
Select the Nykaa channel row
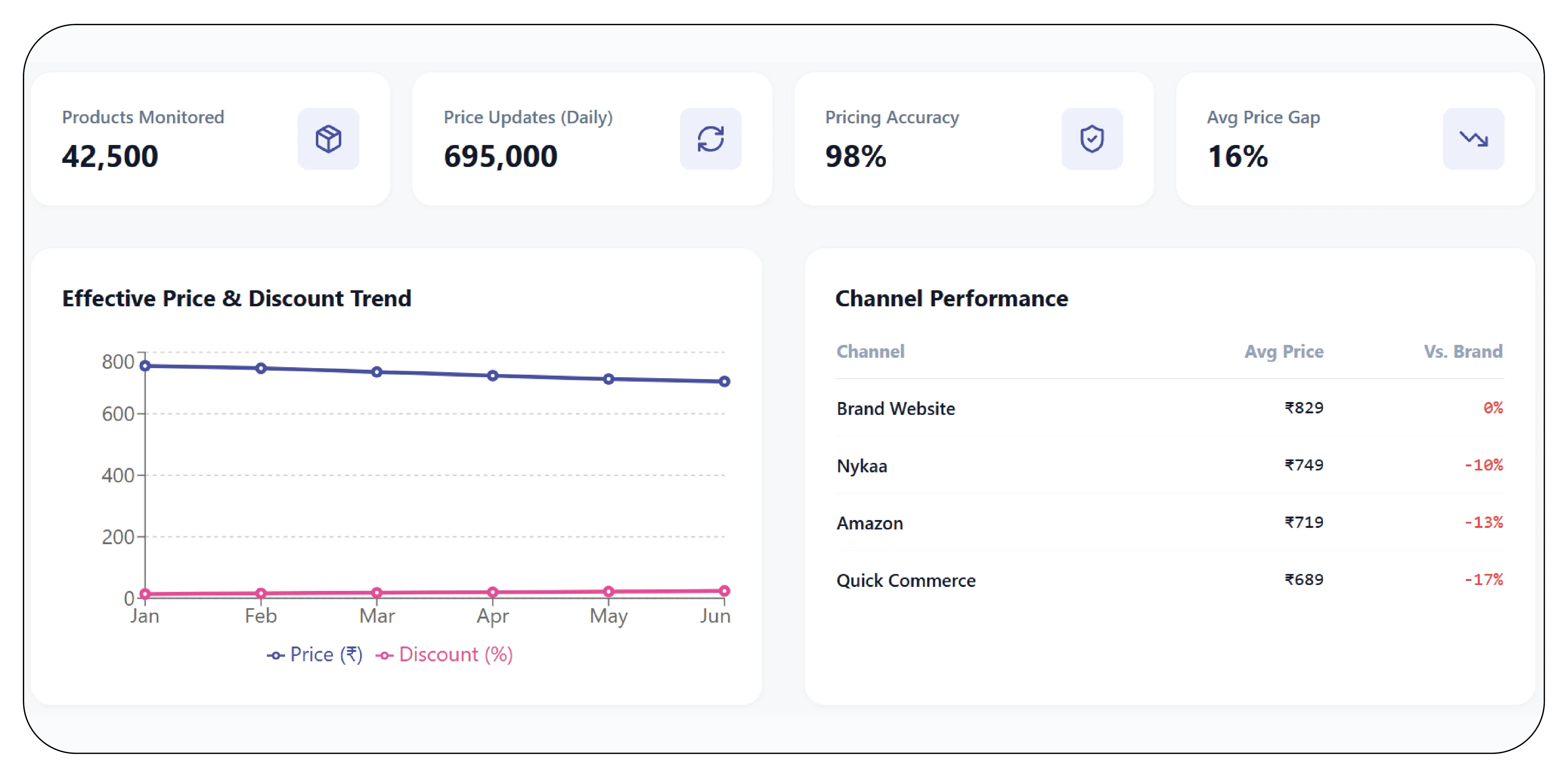pos(1170,465)
